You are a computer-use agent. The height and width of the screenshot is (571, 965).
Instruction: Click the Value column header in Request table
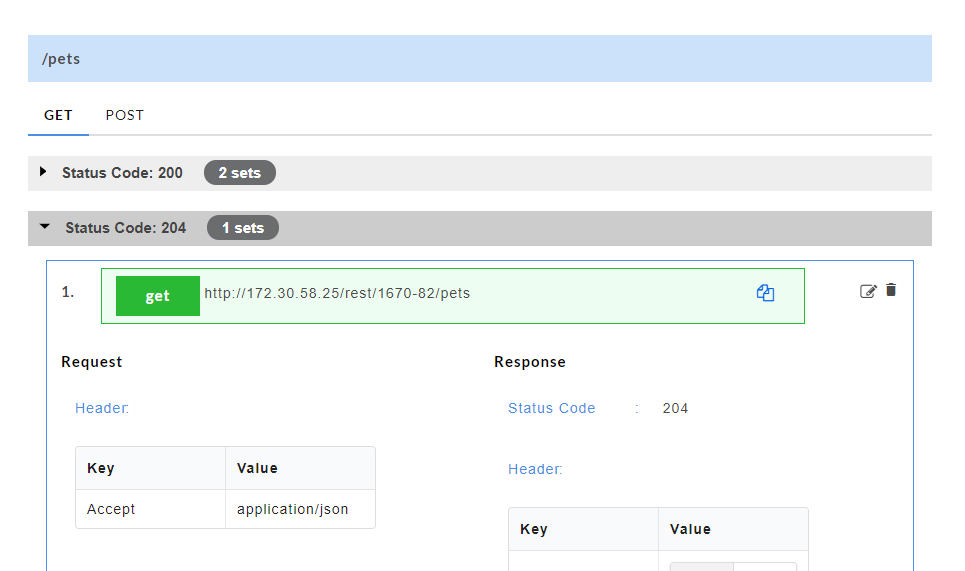point(300,468)
